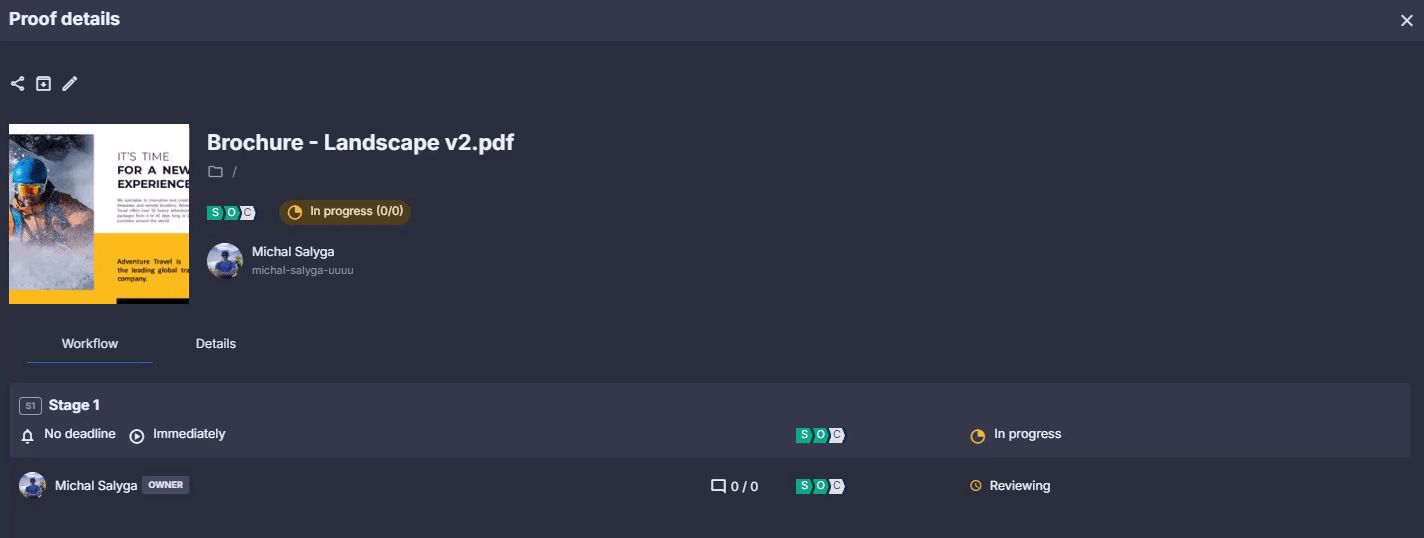Open the brochure thumbnail preview

point(99,214)
